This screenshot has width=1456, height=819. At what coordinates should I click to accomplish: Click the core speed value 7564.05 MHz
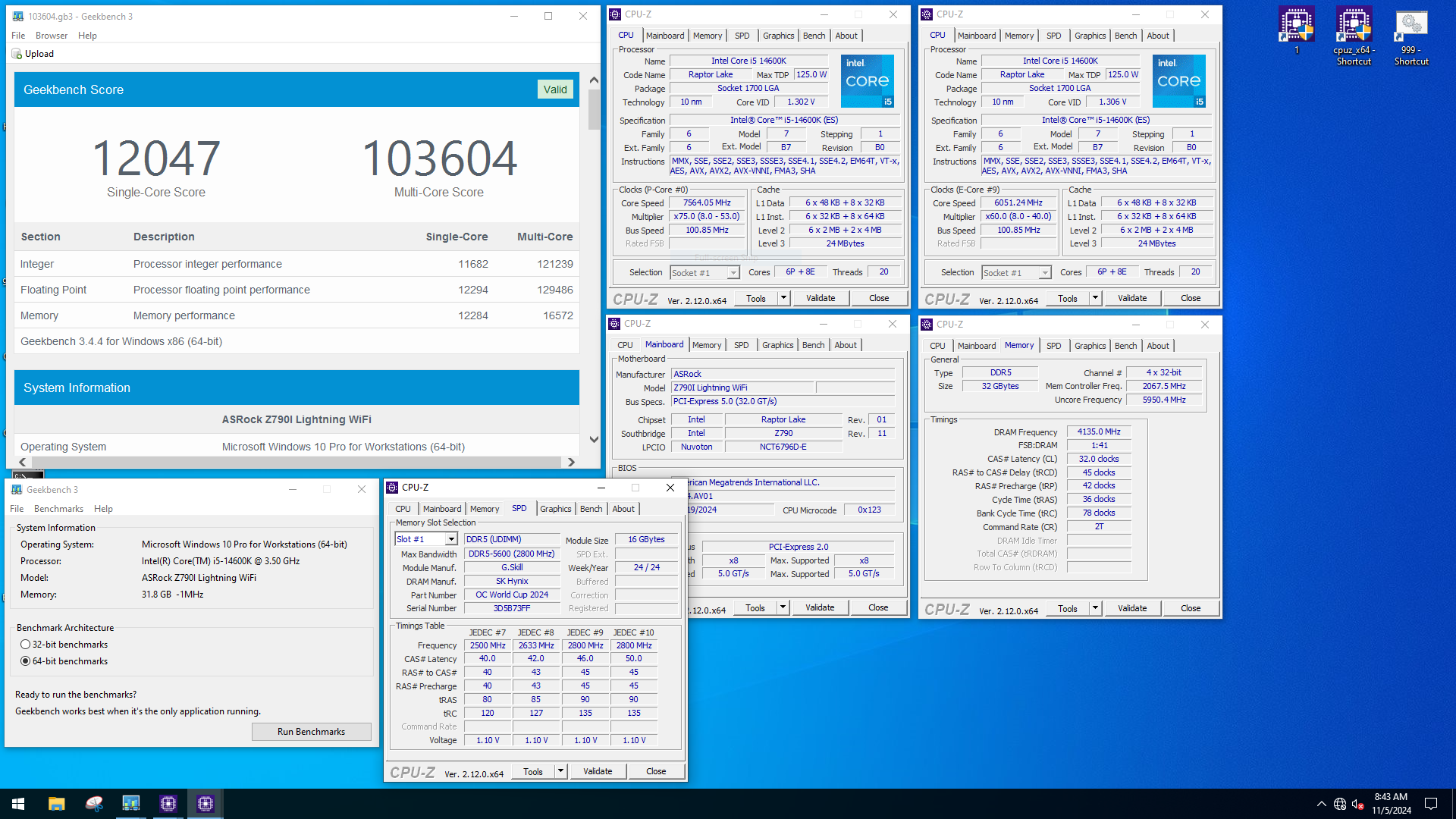pyautogui.click(x=707, y=203)
